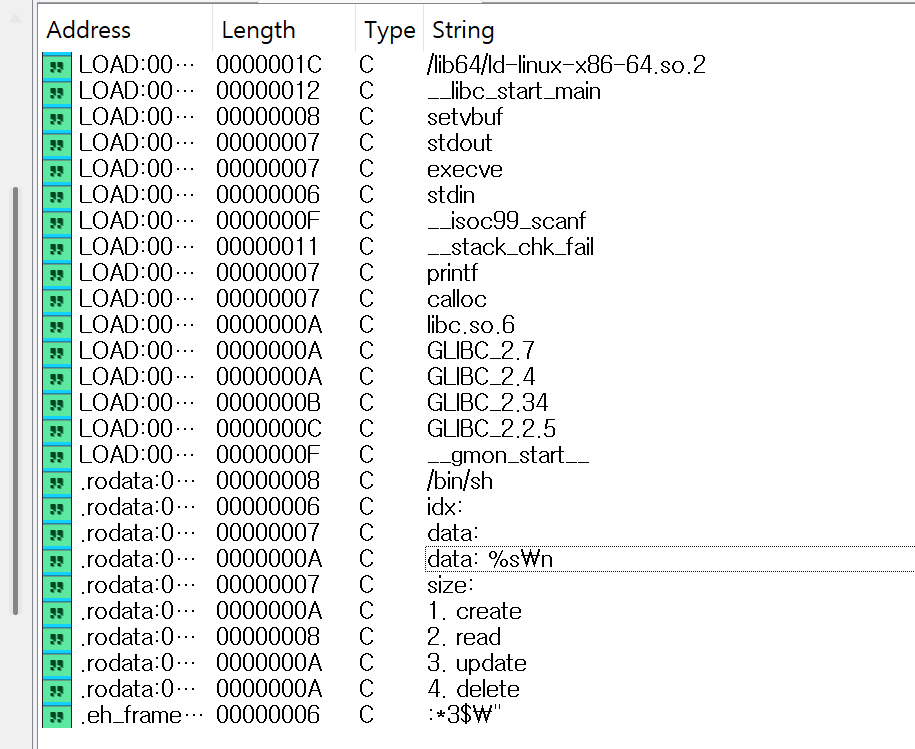Select the calloc string row
Viewport: 915px width, 749px height.
pos(456,299)
